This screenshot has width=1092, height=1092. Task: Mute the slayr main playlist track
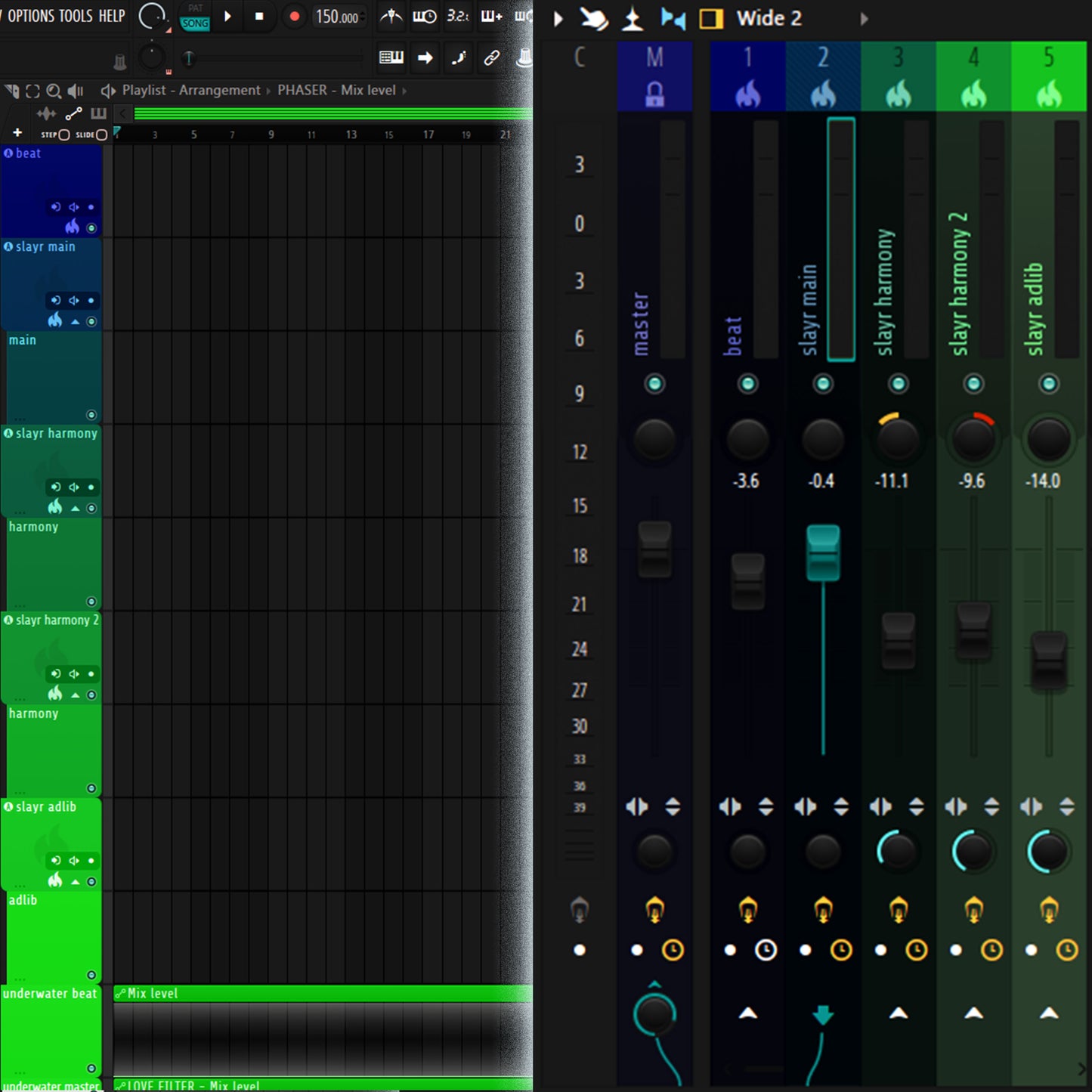[x=91, y=321]
